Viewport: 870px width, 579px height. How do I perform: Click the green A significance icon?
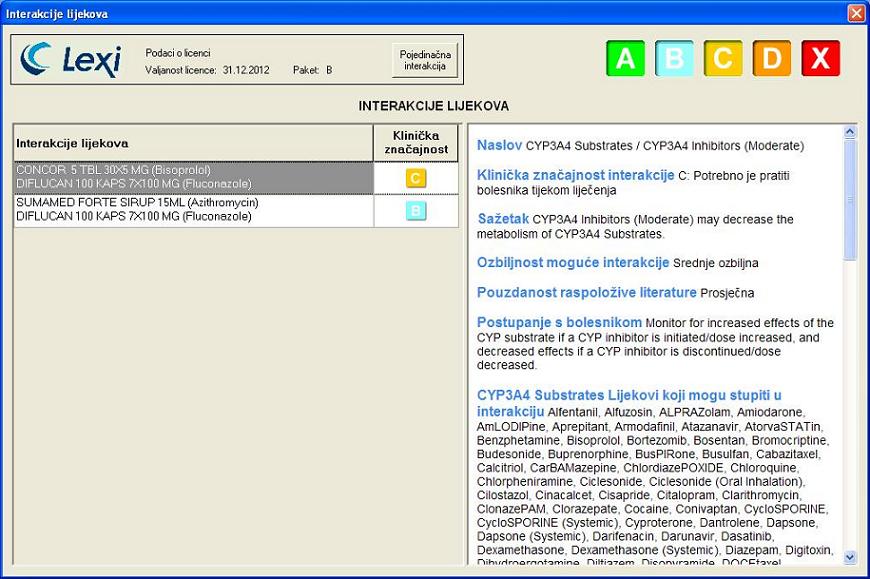(625, 58)
